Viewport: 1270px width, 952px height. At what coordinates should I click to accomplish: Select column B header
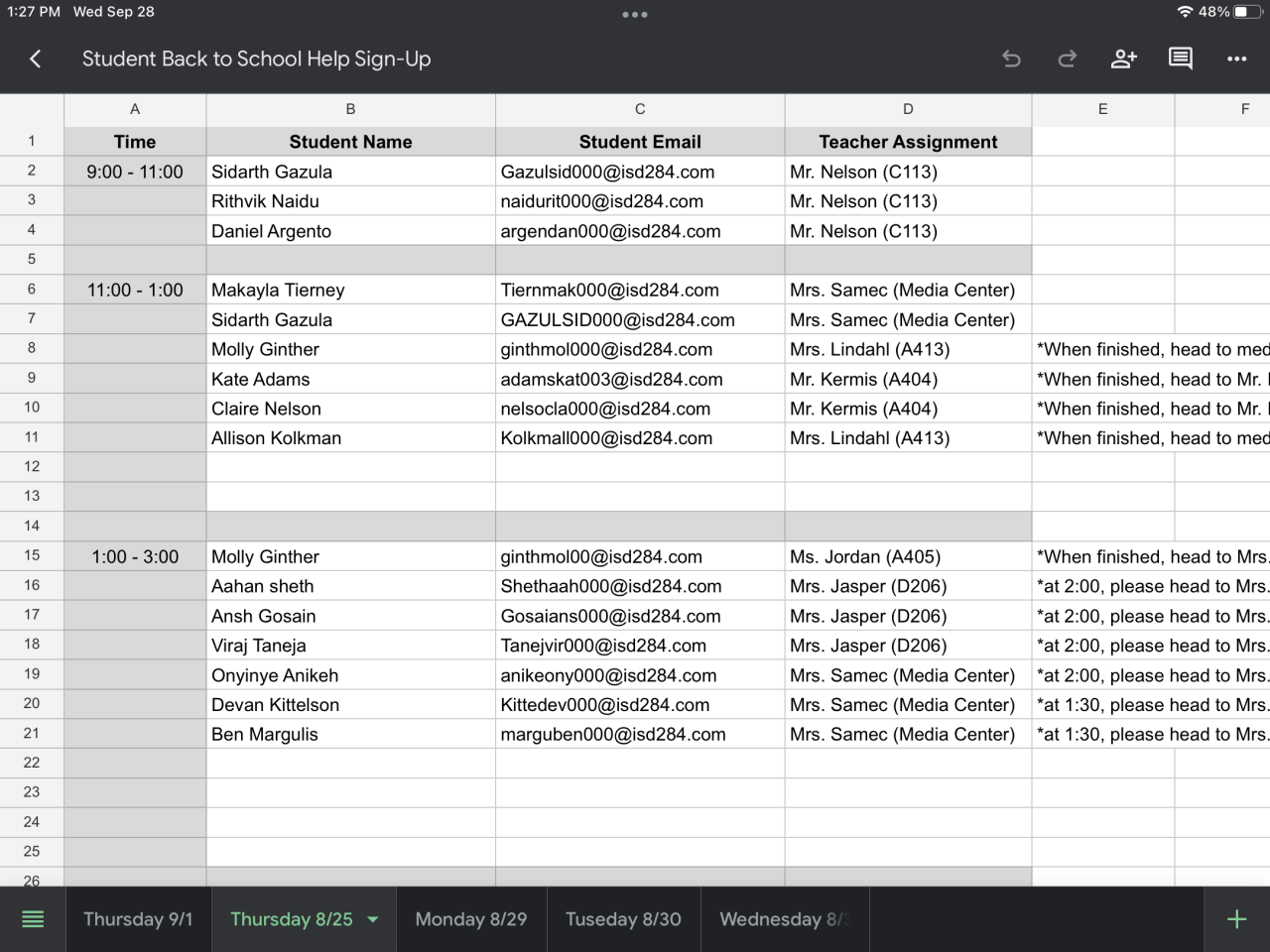(x=350, y=109)
